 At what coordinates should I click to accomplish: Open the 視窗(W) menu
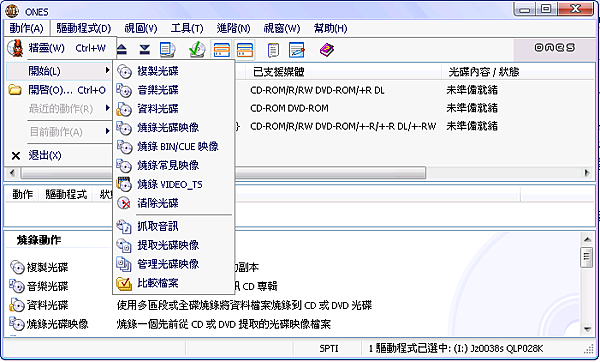282,28
